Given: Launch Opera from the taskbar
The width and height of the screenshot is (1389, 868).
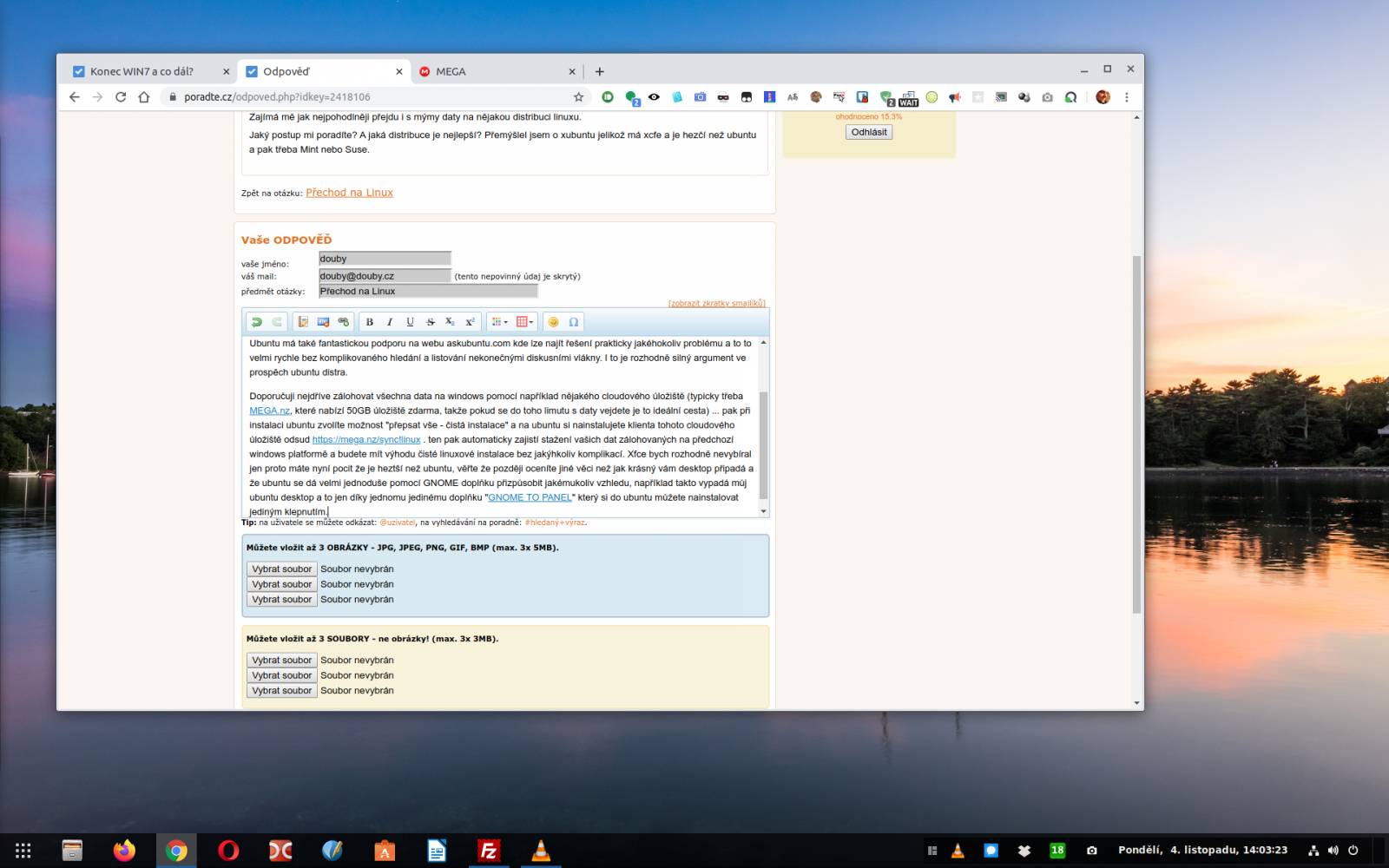Looking at the screenshot, I should (x=228, y=851).
